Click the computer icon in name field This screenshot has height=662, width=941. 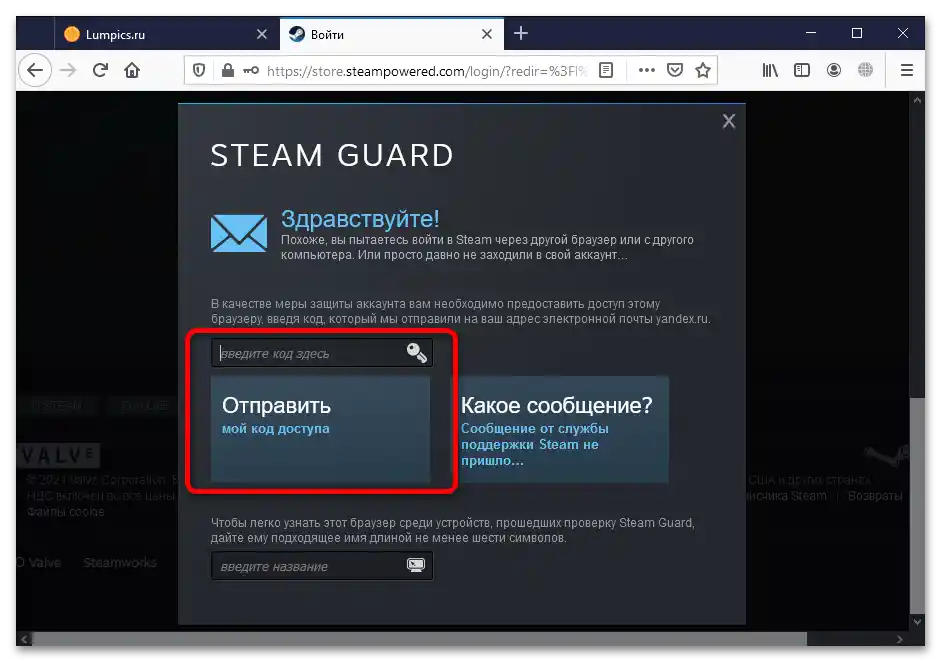pos(416,565)
